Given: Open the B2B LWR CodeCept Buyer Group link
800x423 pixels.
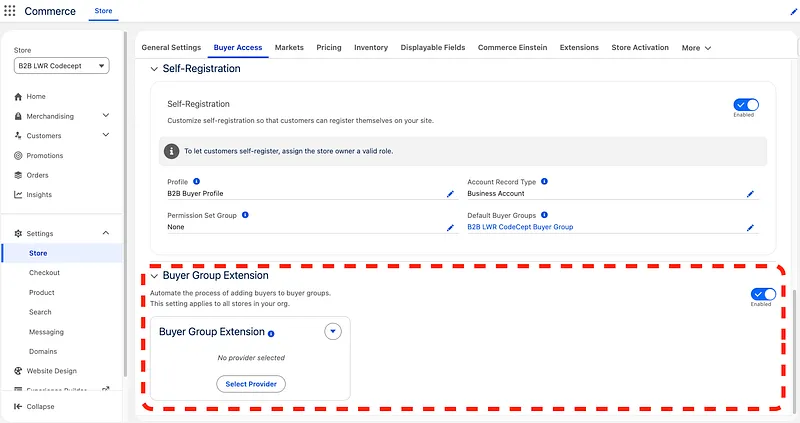Looking at the screenshot, I should (520, 227).
